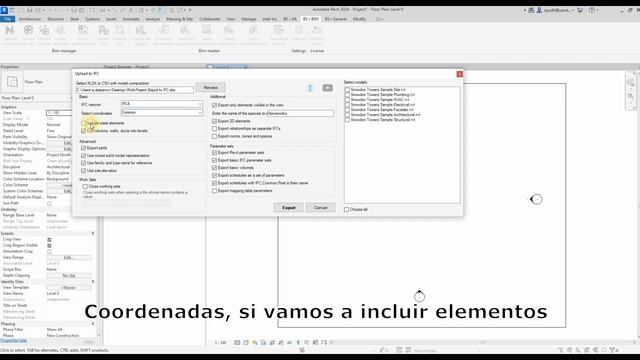Open the Visual Style icon in view control bar
This screenshot has width=640, height=360.
point(246,343)
